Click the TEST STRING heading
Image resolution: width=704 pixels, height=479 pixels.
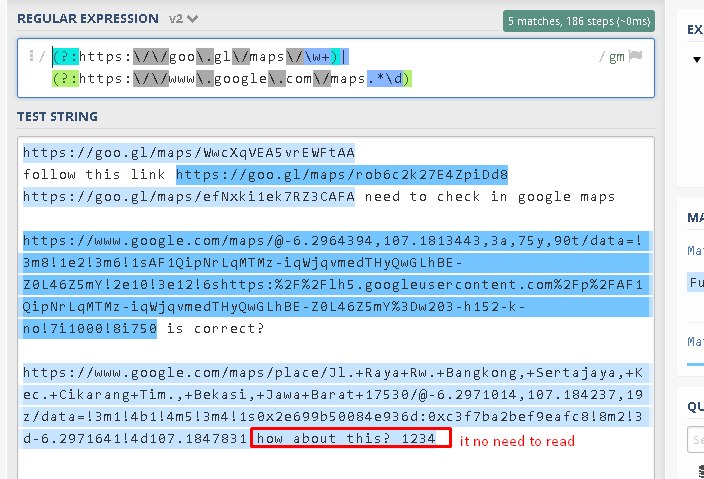coord(57,117)
